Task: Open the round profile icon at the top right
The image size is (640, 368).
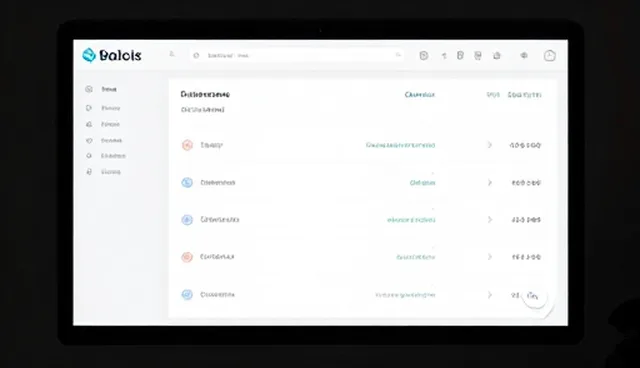Action: [x=549, y=55]
